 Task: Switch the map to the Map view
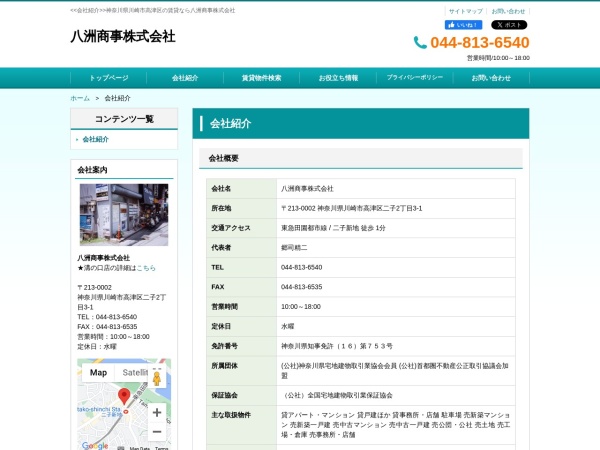(x=98, y=373)
